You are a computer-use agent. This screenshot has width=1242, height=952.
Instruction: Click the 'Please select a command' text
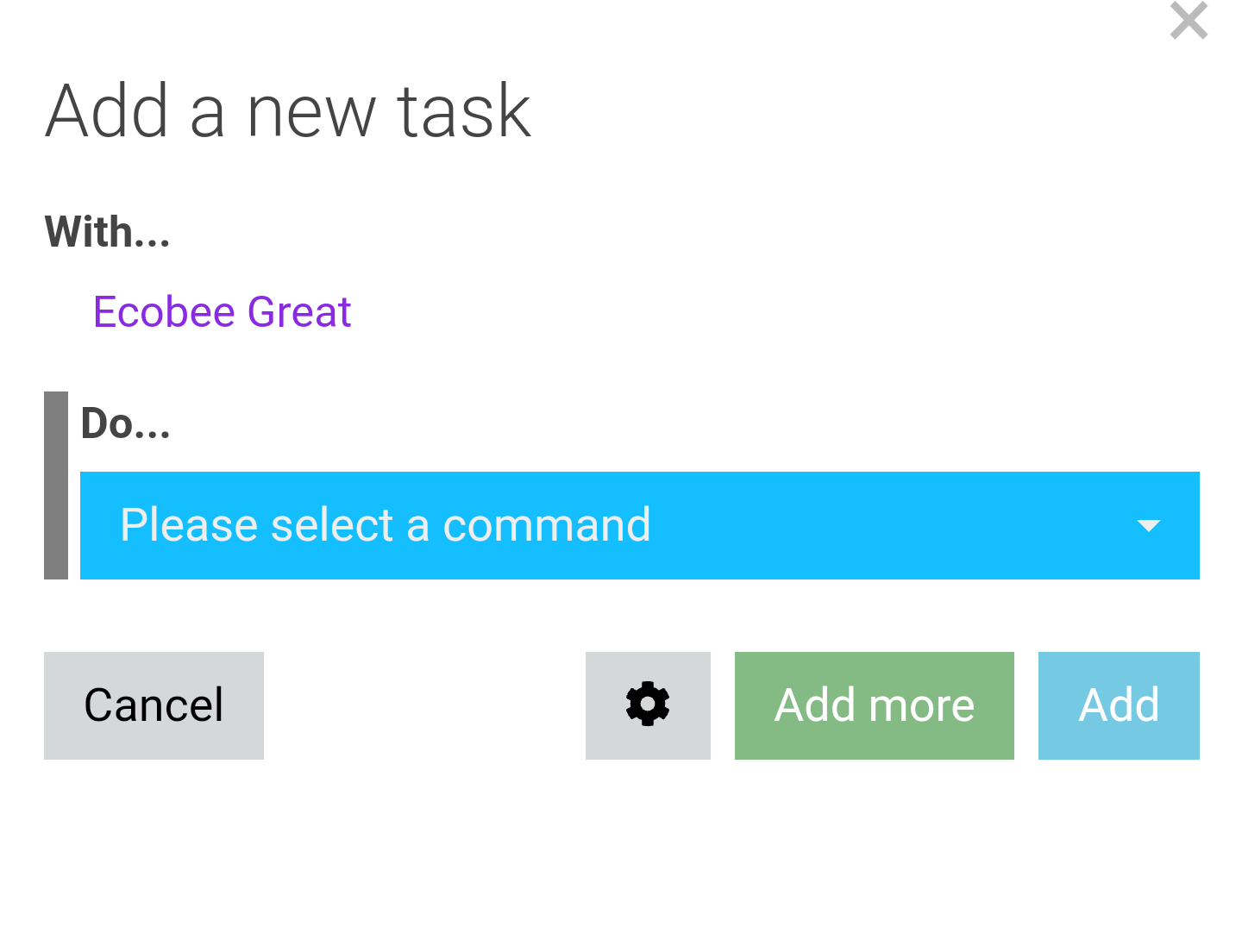click(386, 525)
